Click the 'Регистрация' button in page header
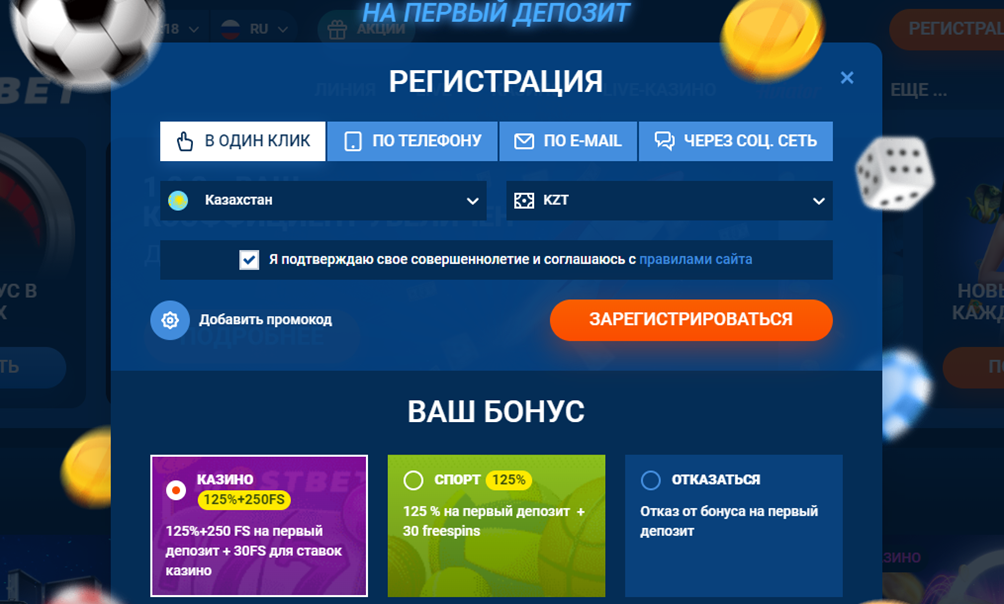The image size is (1004, 604). click(948, 29)
